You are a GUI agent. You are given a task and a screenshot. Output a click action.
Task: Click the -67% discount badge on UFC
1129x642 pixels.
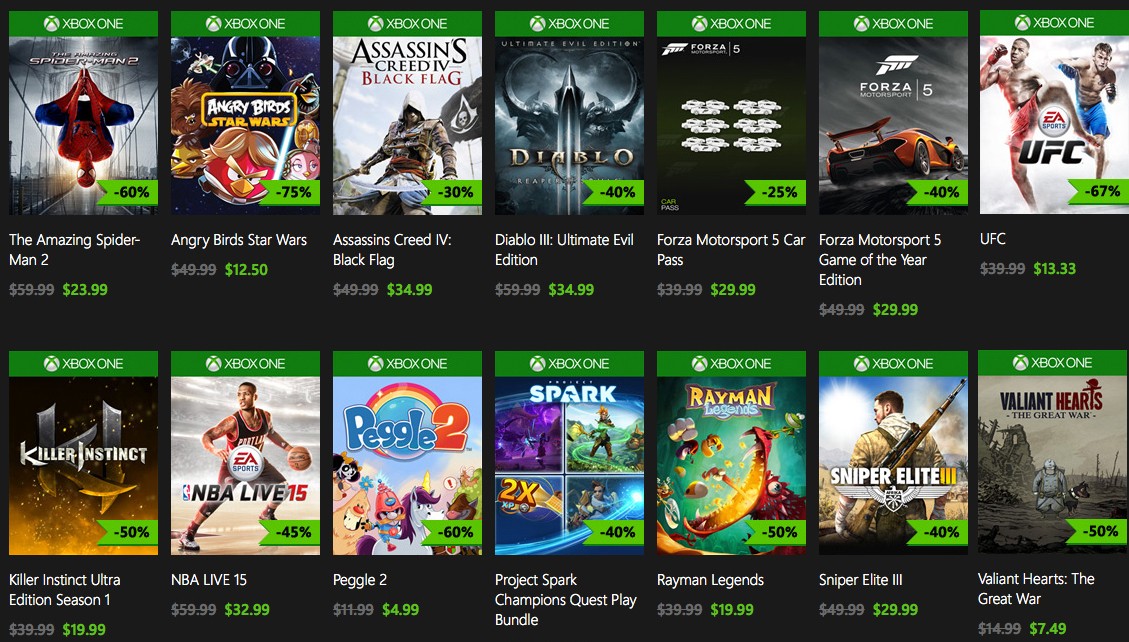1100,191
